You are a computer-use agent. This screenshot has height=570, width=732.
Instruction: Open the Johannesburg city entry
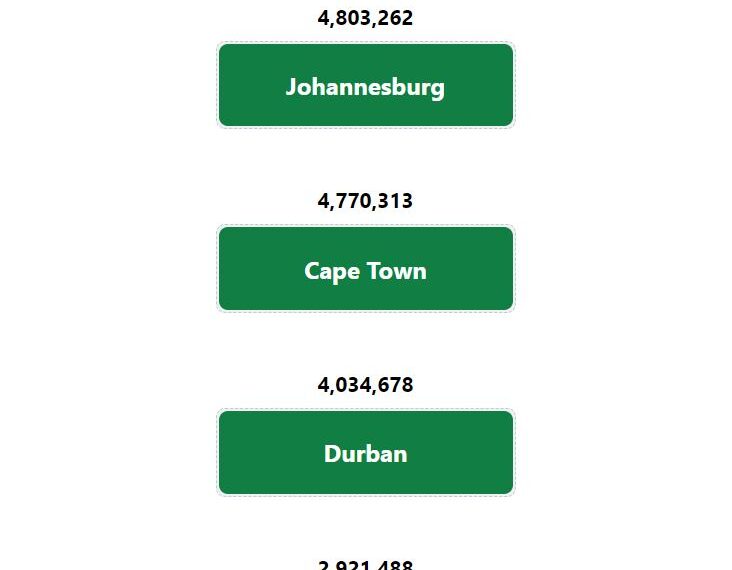click(366, 85)
